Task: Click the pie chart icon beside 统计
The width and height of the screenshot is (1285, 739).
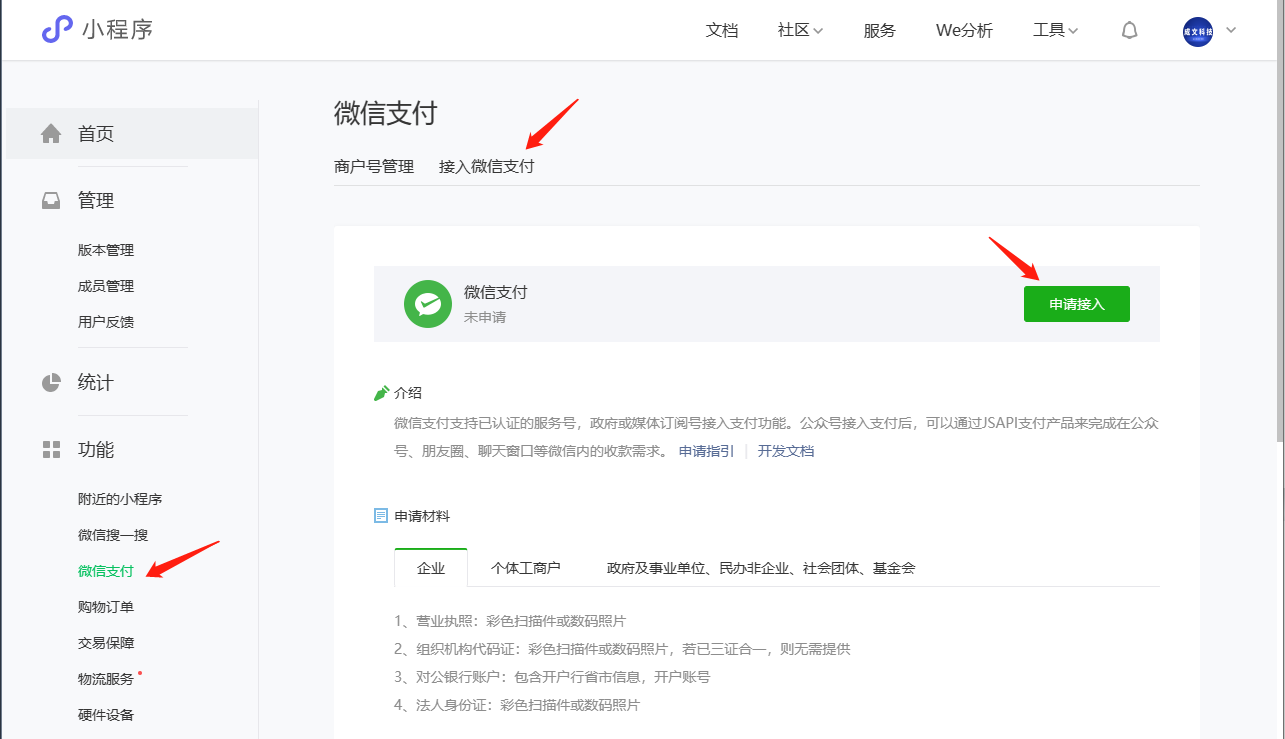Action: [51, 382]
